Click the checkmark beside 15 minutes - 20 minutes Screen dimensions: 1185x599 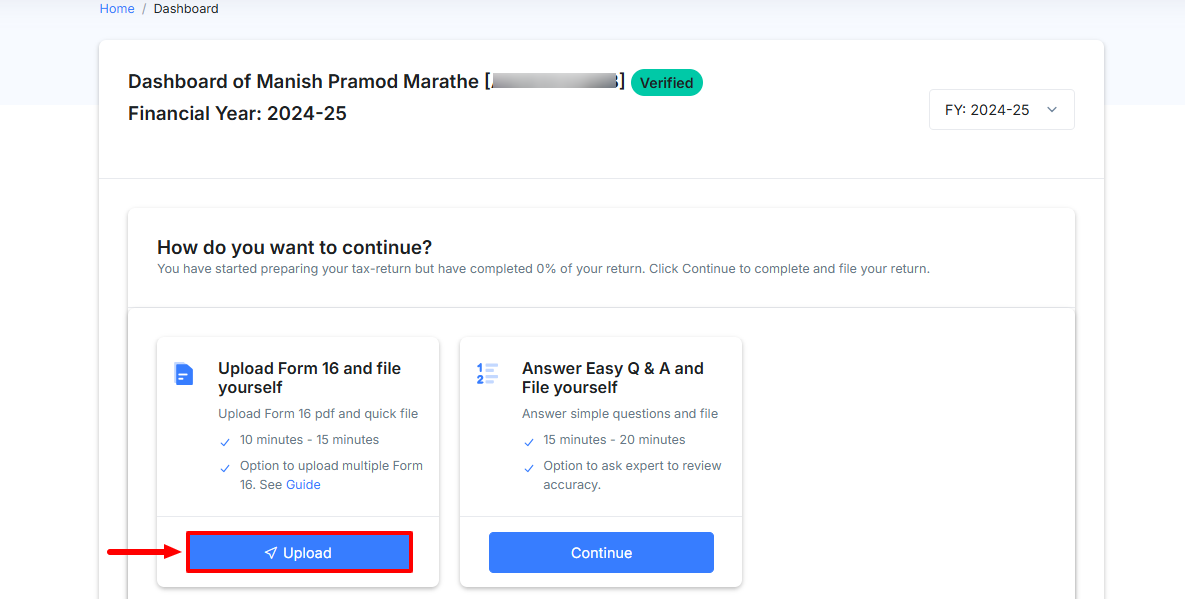coord(528,442)
